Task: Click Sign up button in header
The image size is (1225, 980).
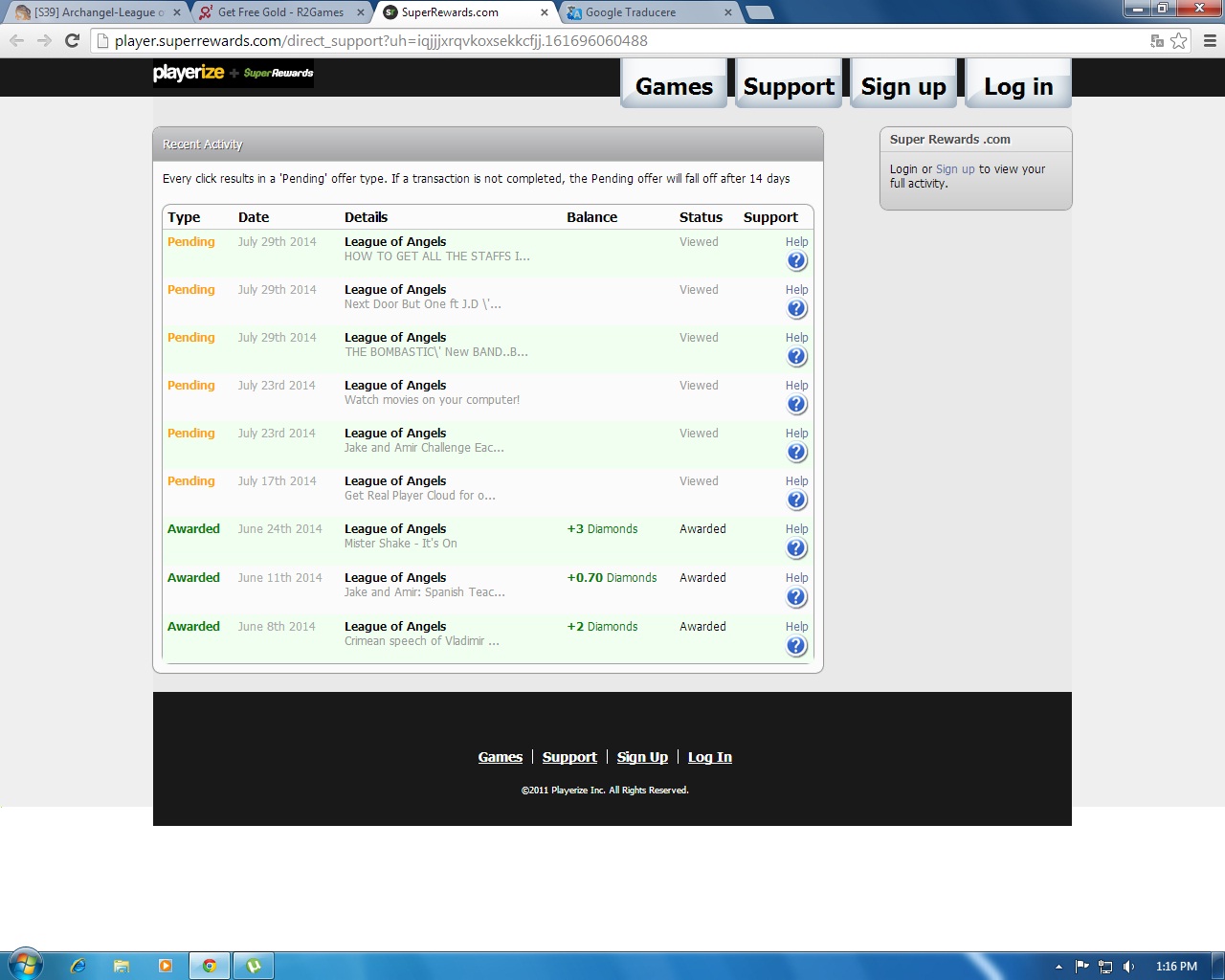Action: click(x=903, y=86)
